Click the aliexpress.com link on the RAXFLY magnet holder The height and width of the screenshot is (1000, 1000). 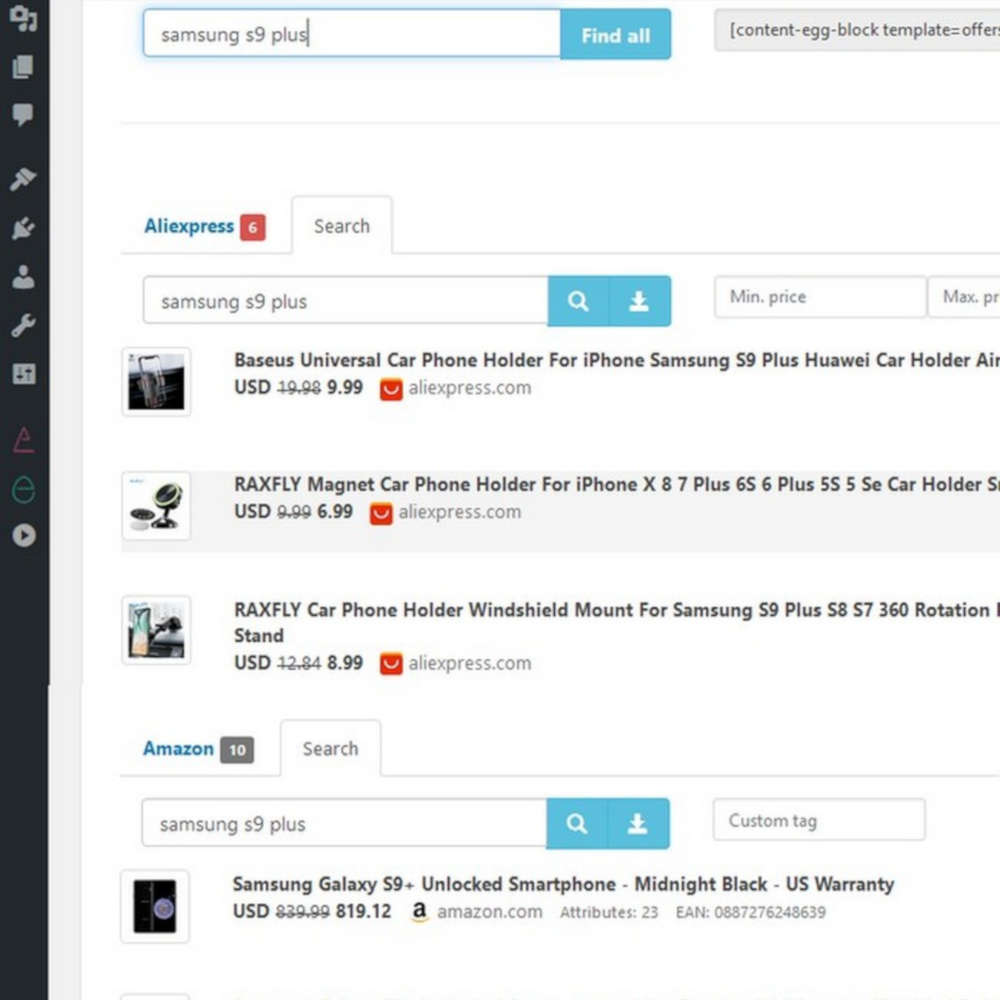459,512
